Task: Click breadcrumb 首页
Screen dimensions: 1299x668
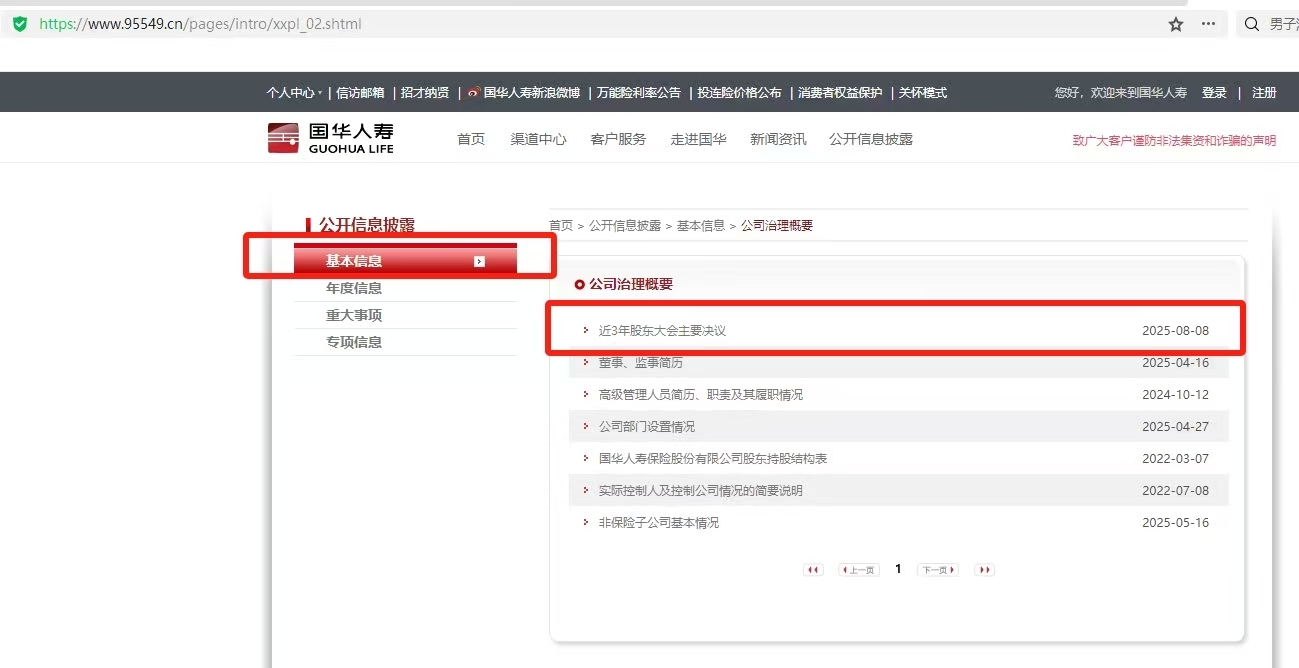Action: pyautogui.click(x=561, y=226)
